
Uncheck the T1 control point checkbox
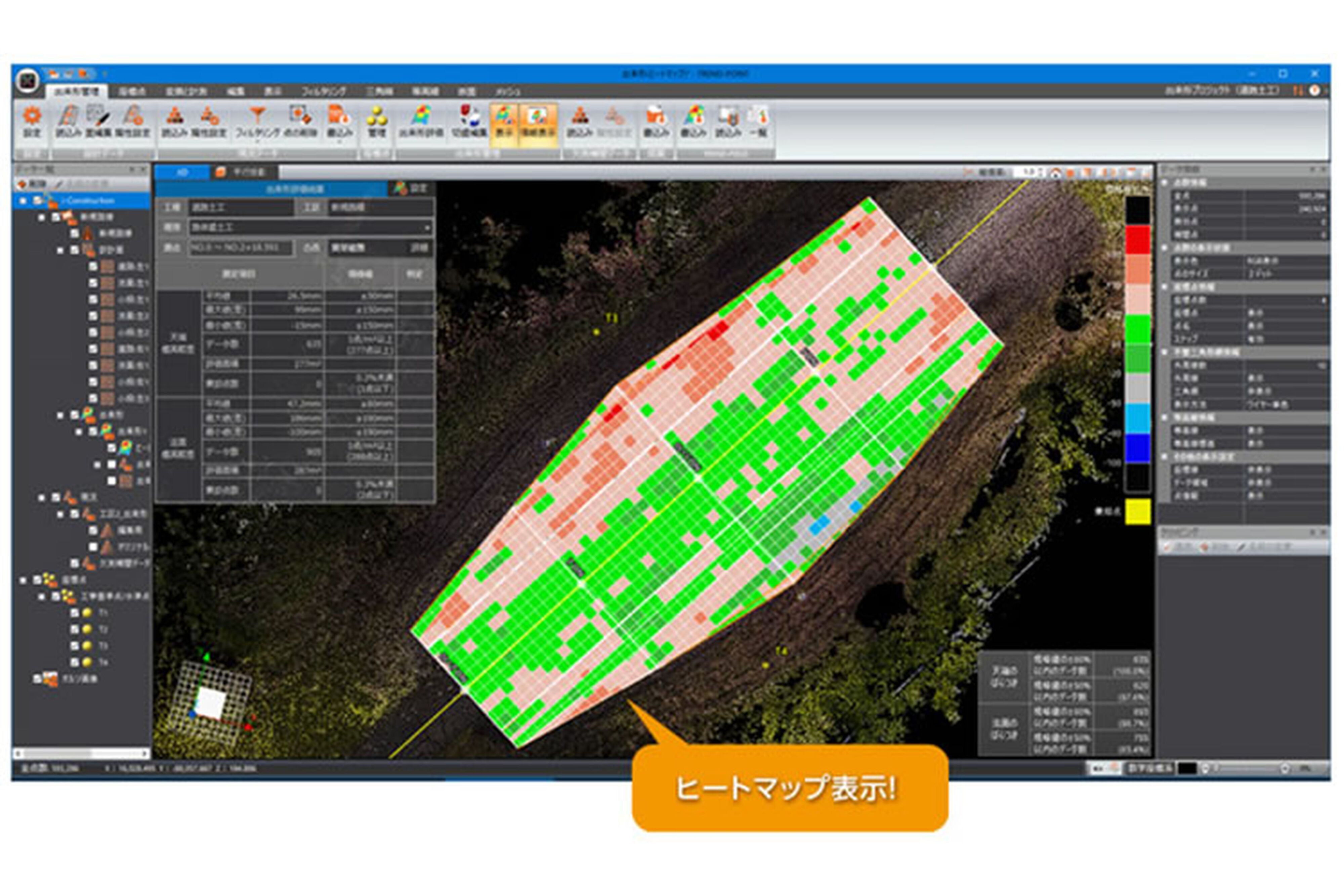(x=74, y=613)
